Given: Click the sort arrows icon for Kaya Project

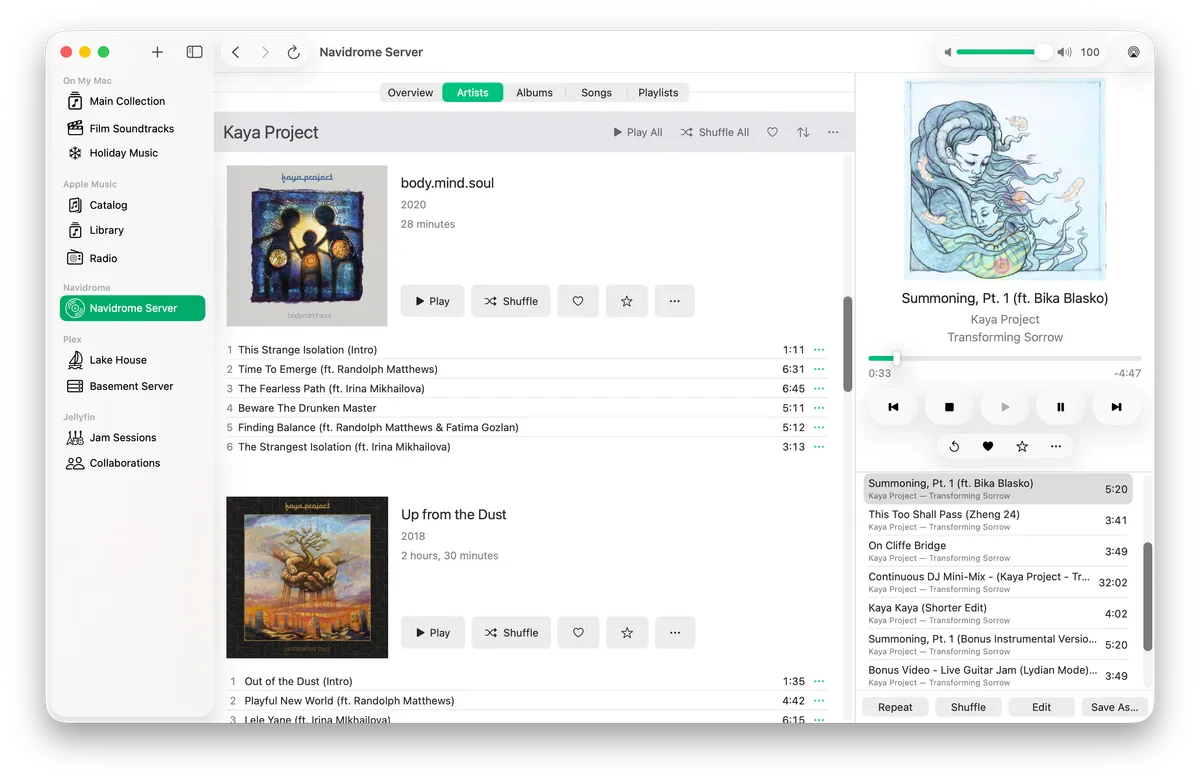Looking at the screenshot, I should (x=803, y=132).
